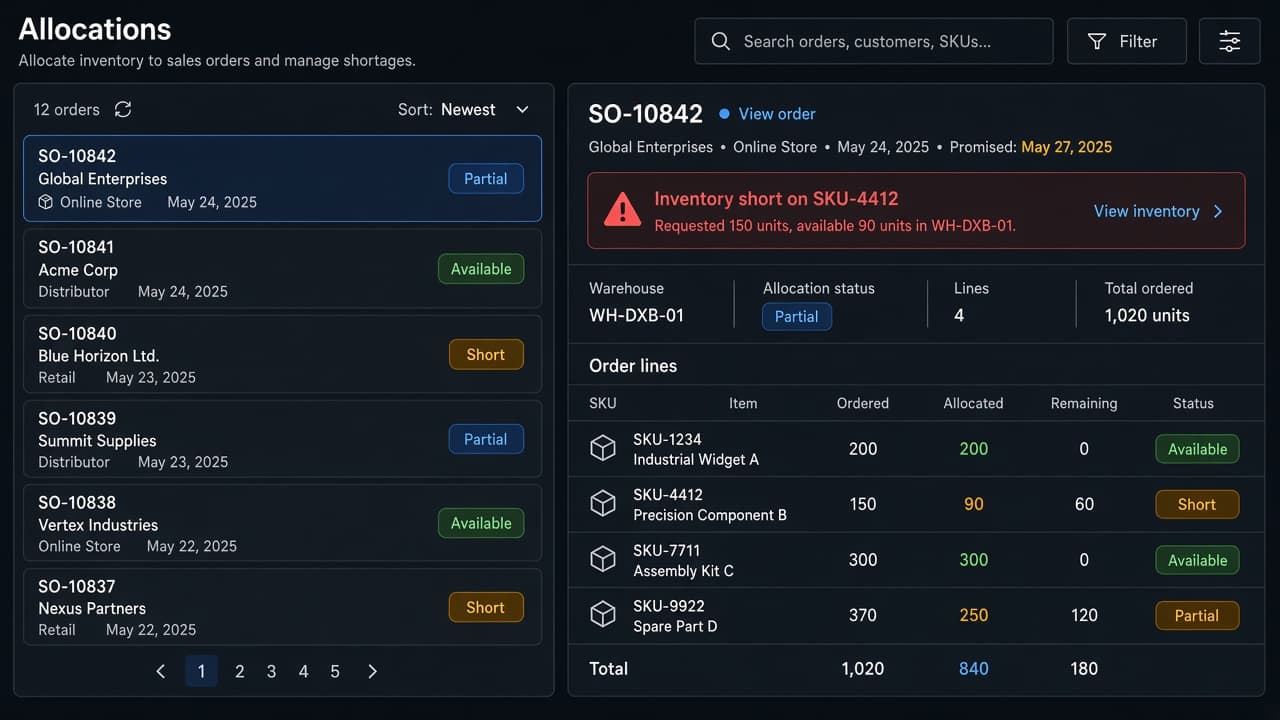This screenshot has height=720, width=1280.
Task: Click the red inventory warning triangle
Action: (622, 210)
